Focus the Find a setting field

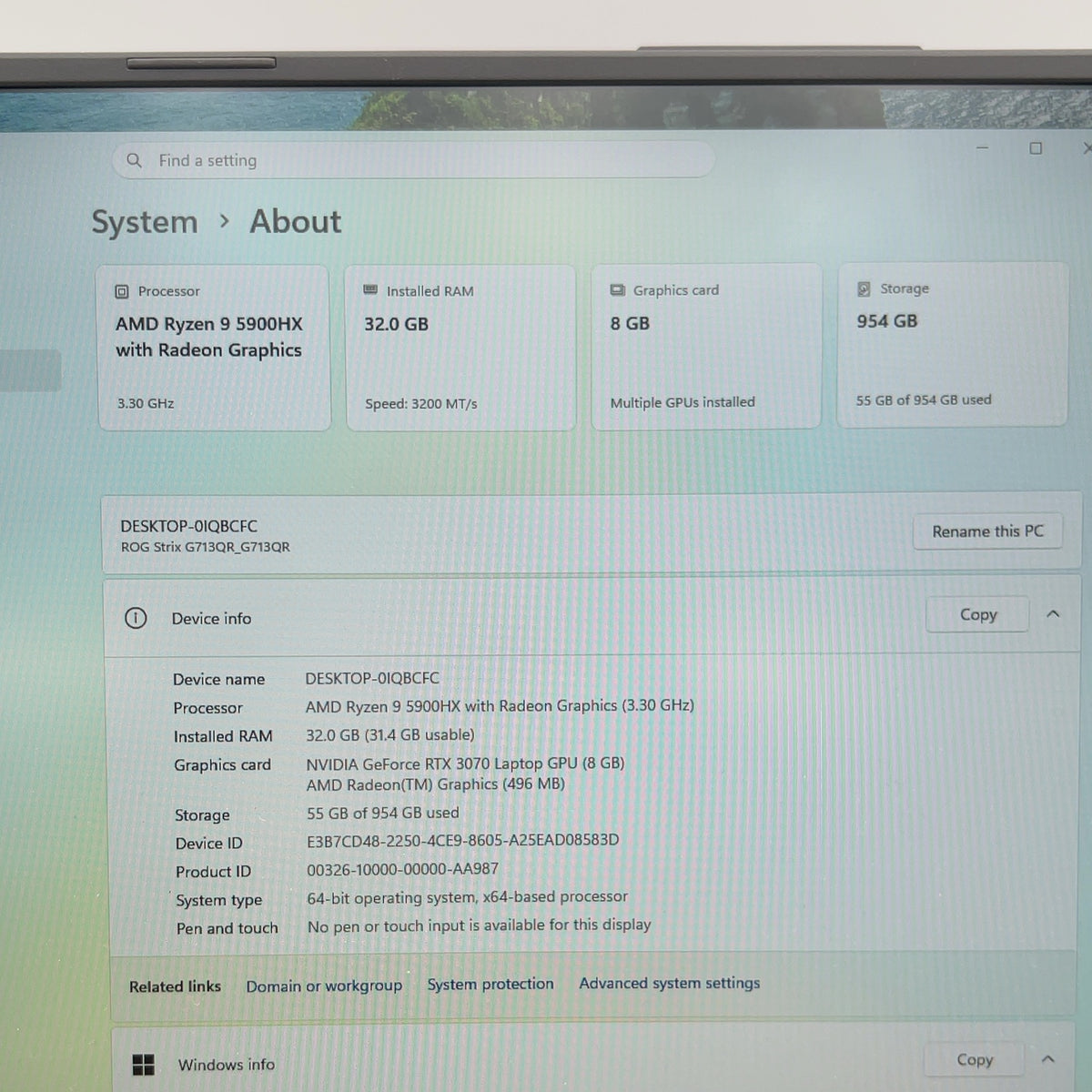pos(413,160)
